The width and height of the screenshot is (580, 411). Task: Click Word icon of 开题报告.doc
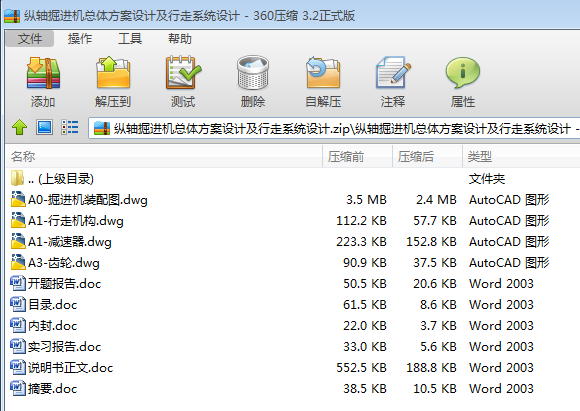(18, 283)
